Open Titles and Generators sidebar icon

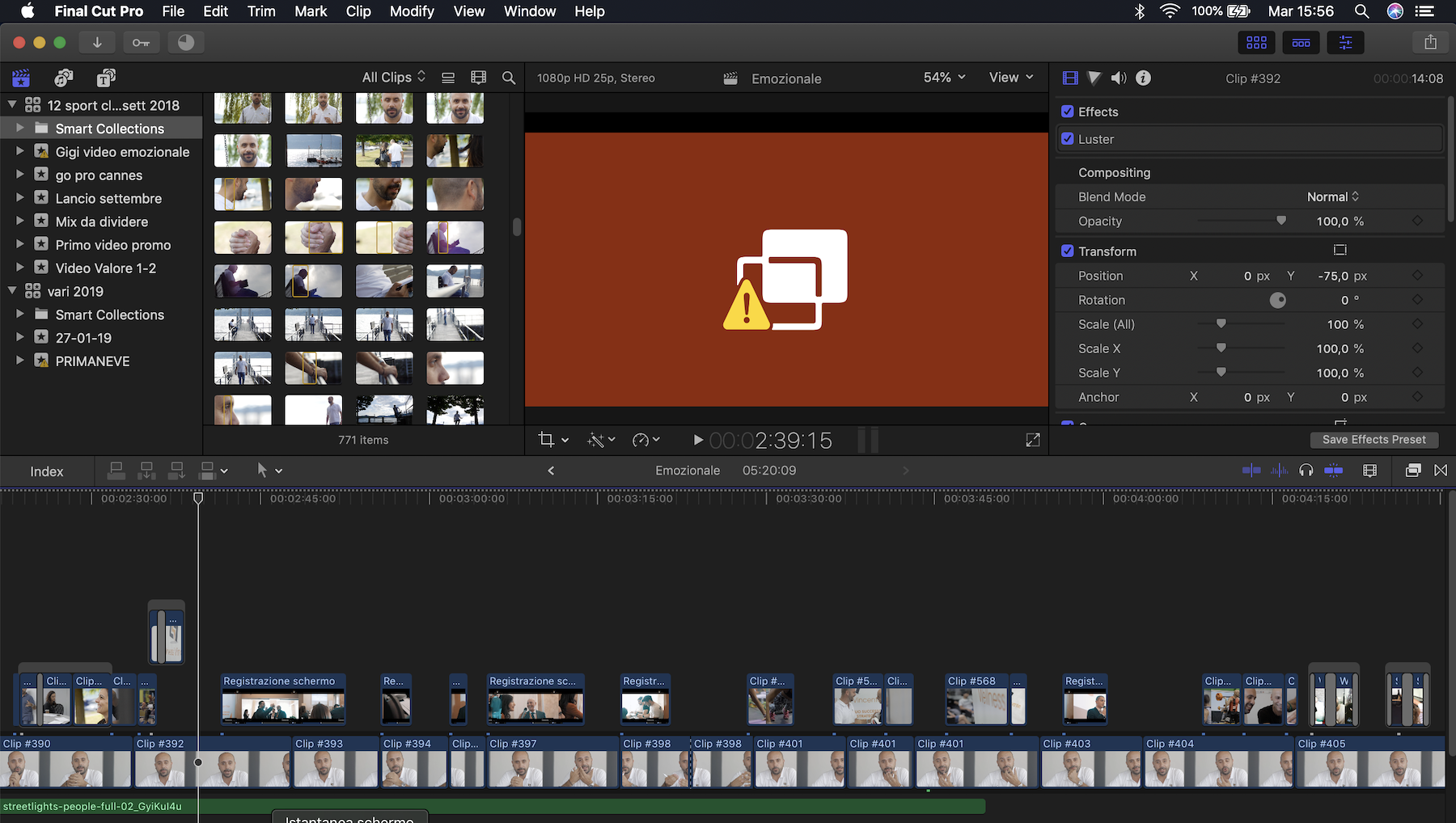106,78
